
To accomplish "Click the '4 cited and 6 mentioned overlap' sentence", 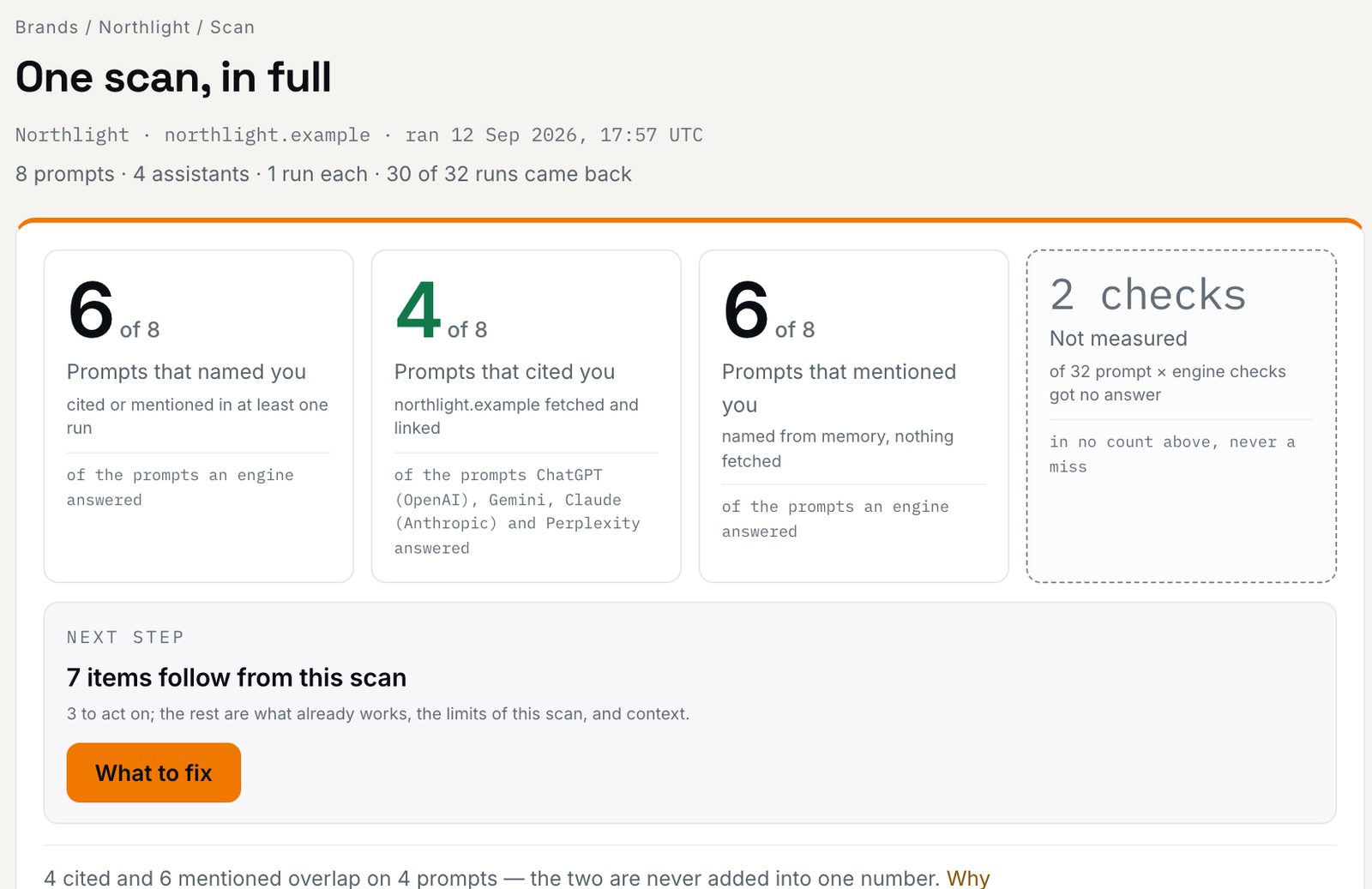I will 492,878.
